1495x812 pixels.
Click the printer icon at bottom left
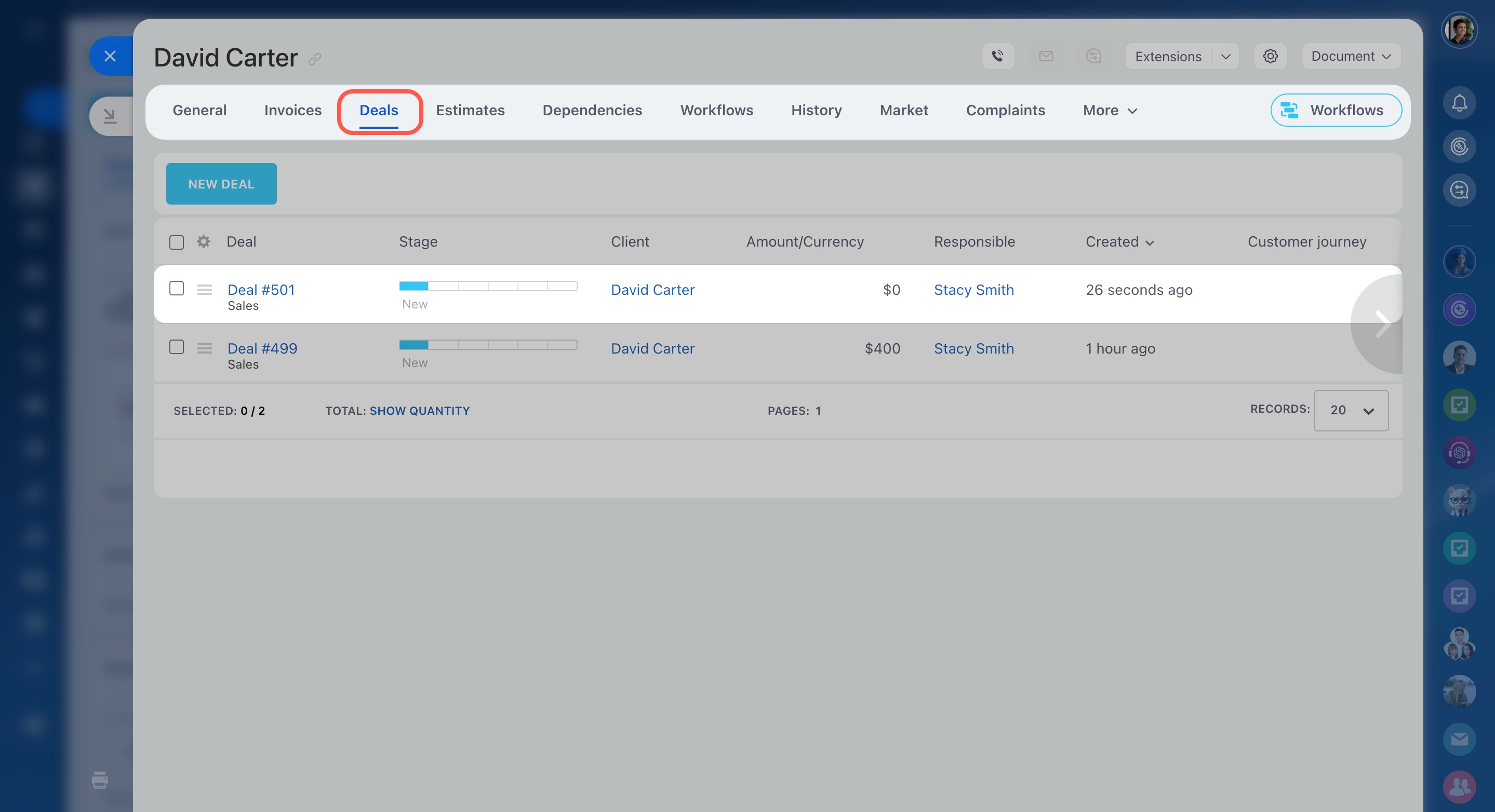[100, 780]
